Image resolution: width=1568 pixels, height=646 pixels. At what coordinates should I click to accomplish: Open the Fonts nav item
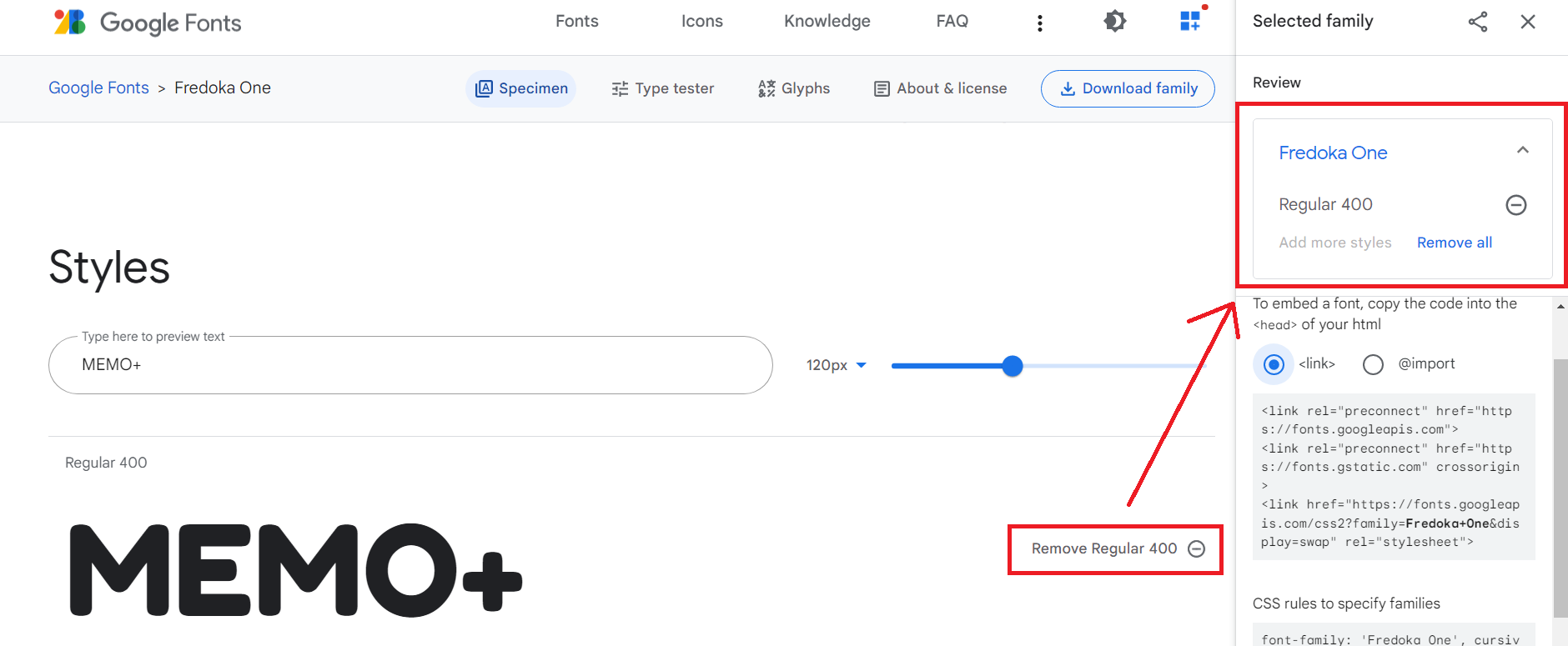[577, 22]
